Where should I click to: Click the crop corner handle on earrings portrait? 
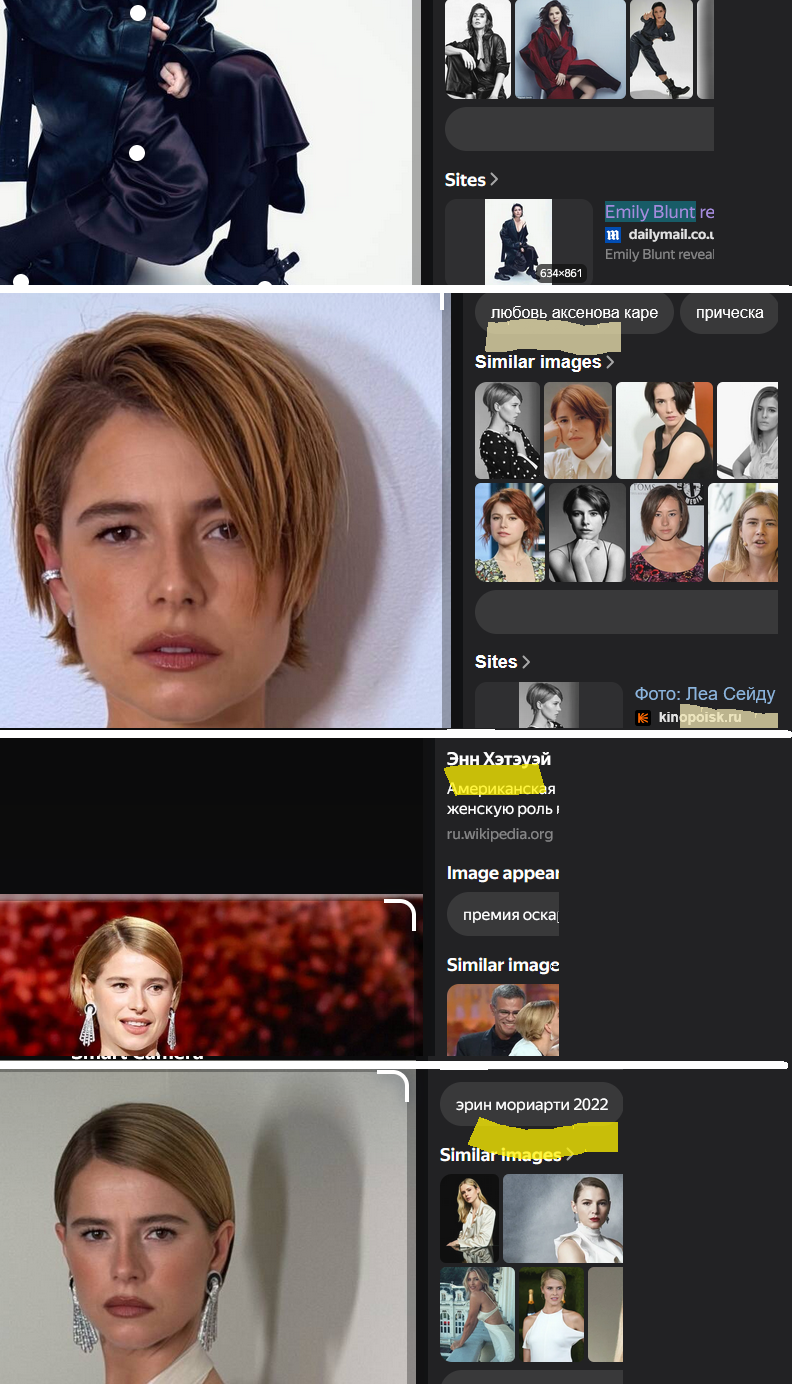[396, 1084]
